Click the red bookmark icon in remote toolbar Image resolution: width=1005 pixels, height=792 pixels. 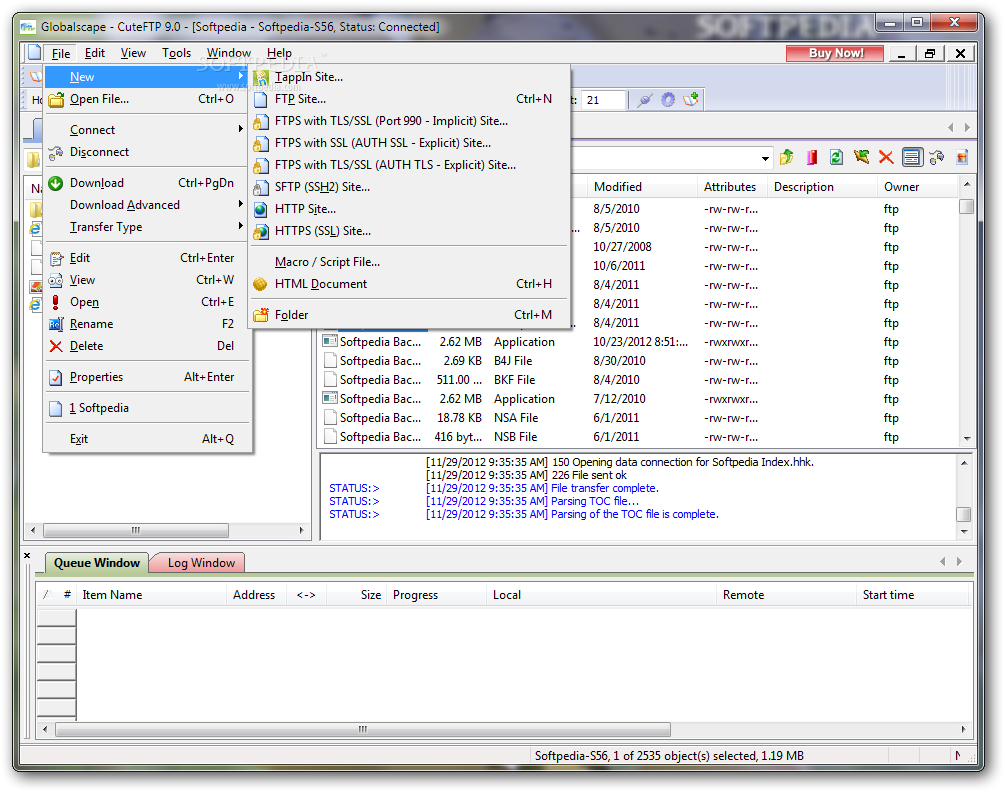pos(811,157)
